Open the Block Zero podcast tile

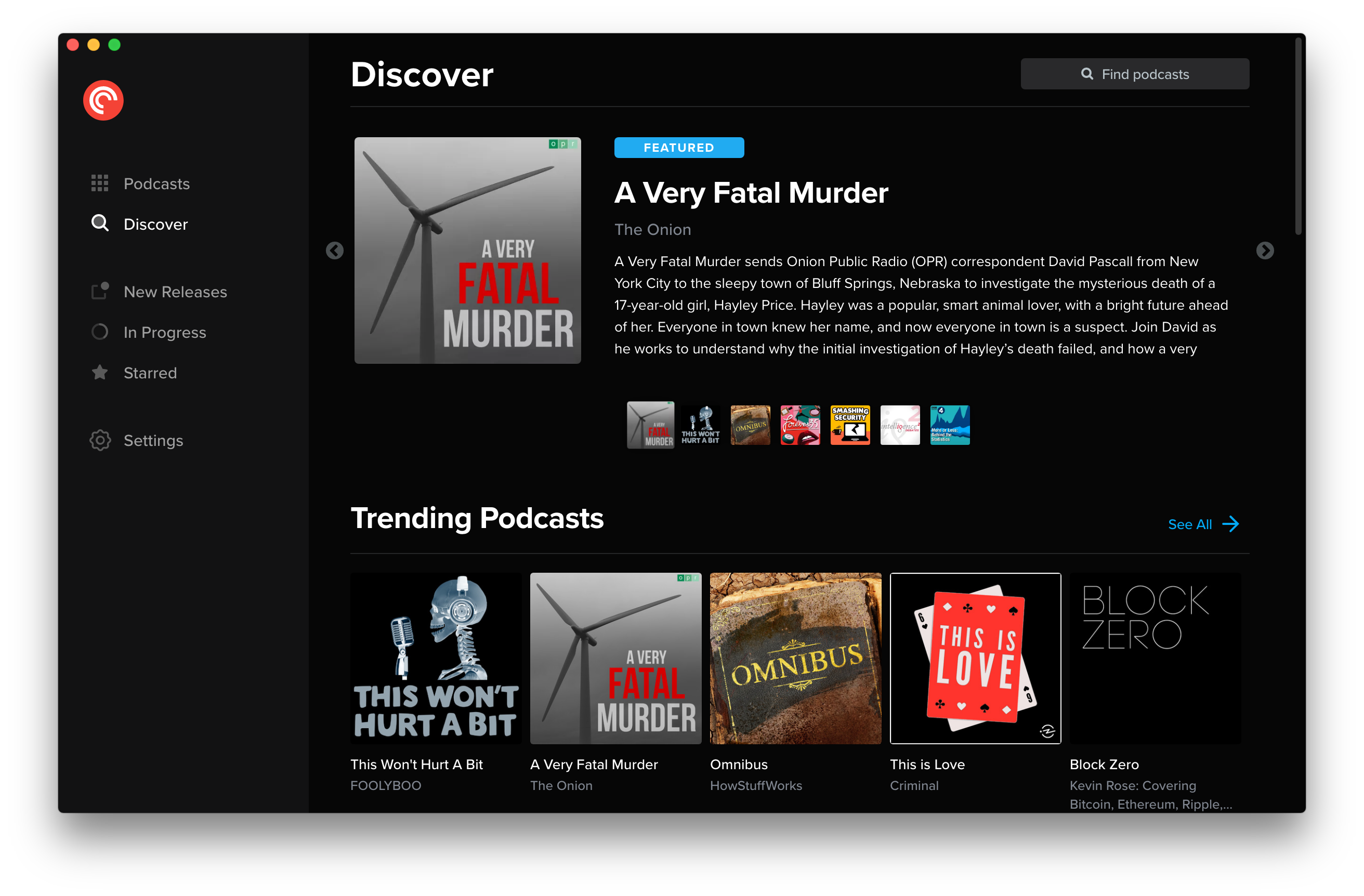(x=1155, y=658)
